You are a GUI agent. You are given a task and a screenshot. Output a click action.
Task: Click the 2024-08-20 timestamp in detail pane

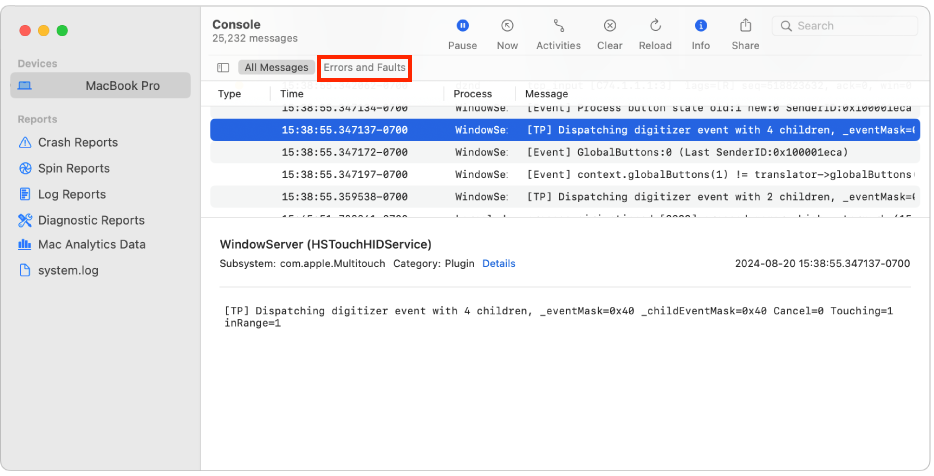822,263
